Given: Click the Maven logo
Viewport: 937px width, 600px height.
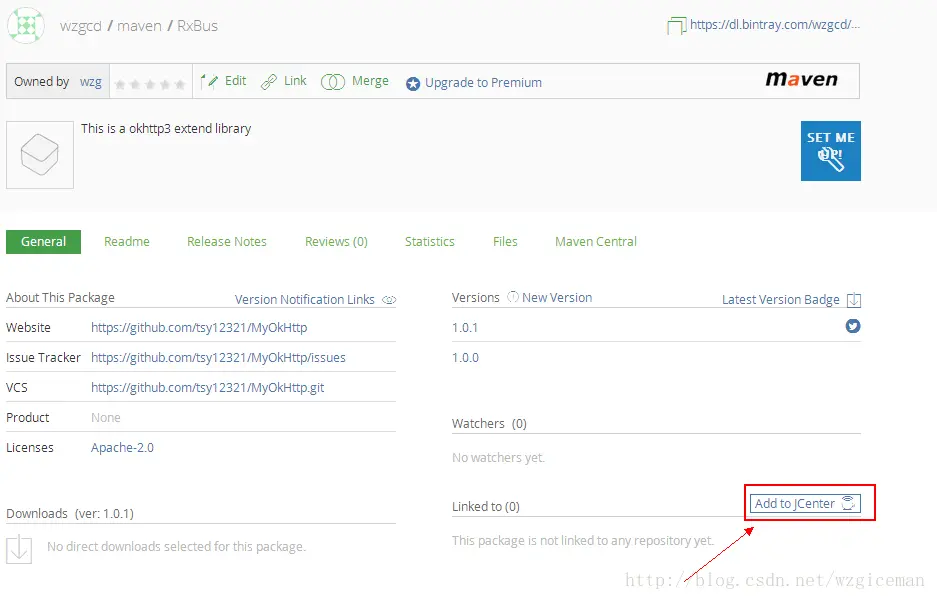Looking at the screenshot, I should click(801, 79).
